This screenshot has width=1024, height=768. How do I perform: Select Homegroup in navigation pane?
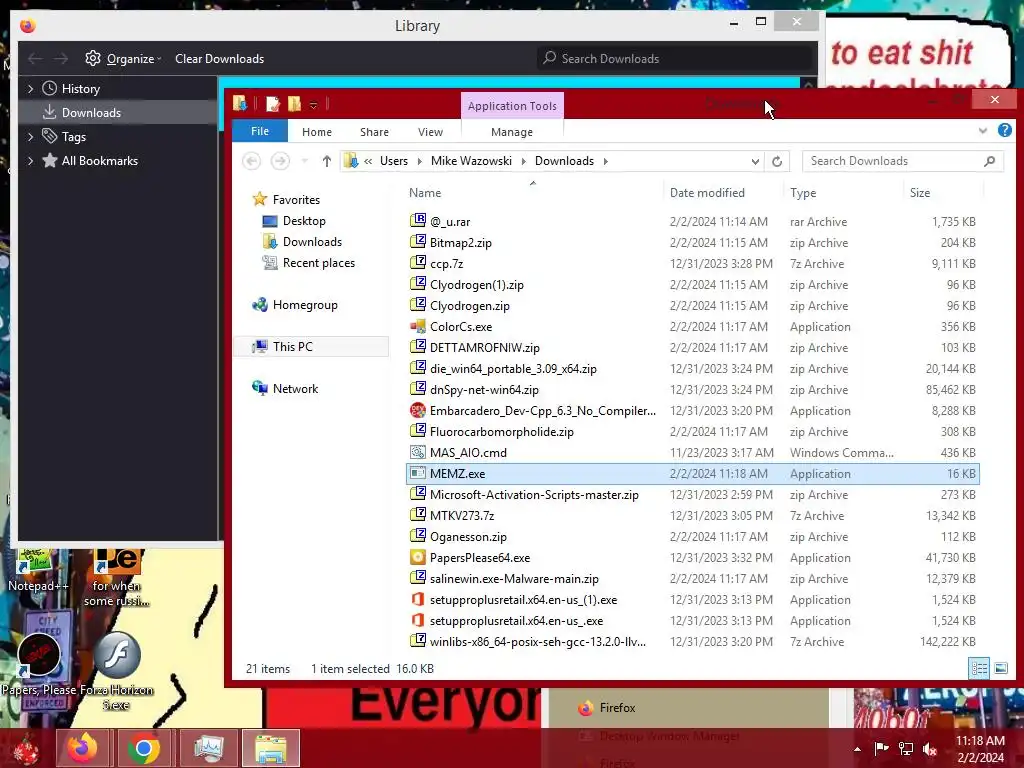tap(305, 304)
